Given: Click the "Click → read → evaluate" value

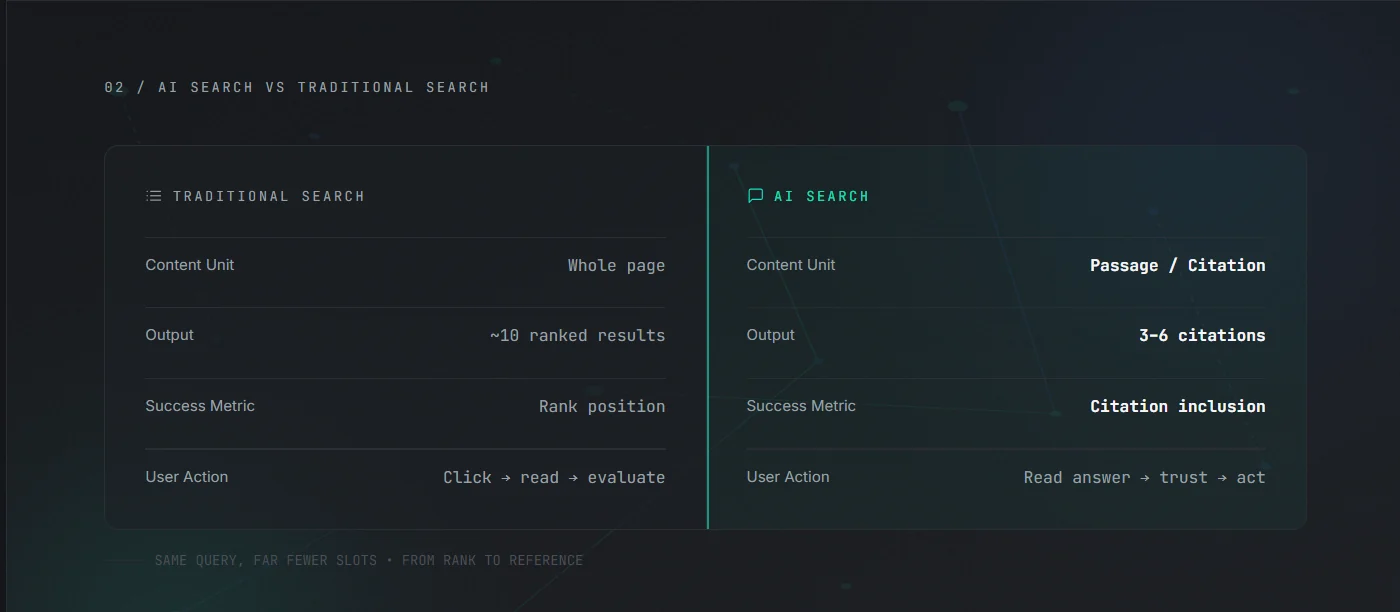Looking at the screenshot, I should click(x=554, y=477).
